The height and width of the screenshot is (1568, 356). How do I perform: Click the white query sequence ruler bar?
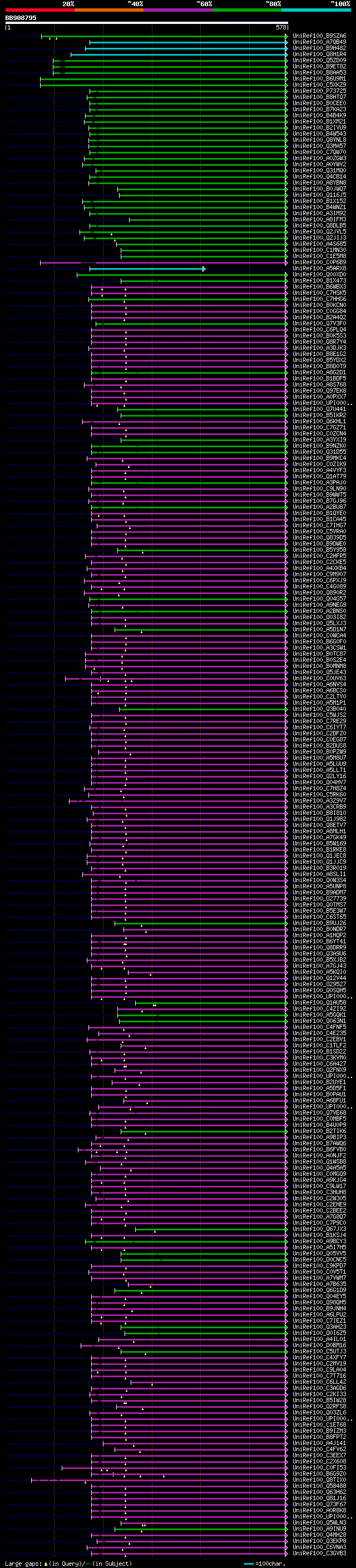147,23
